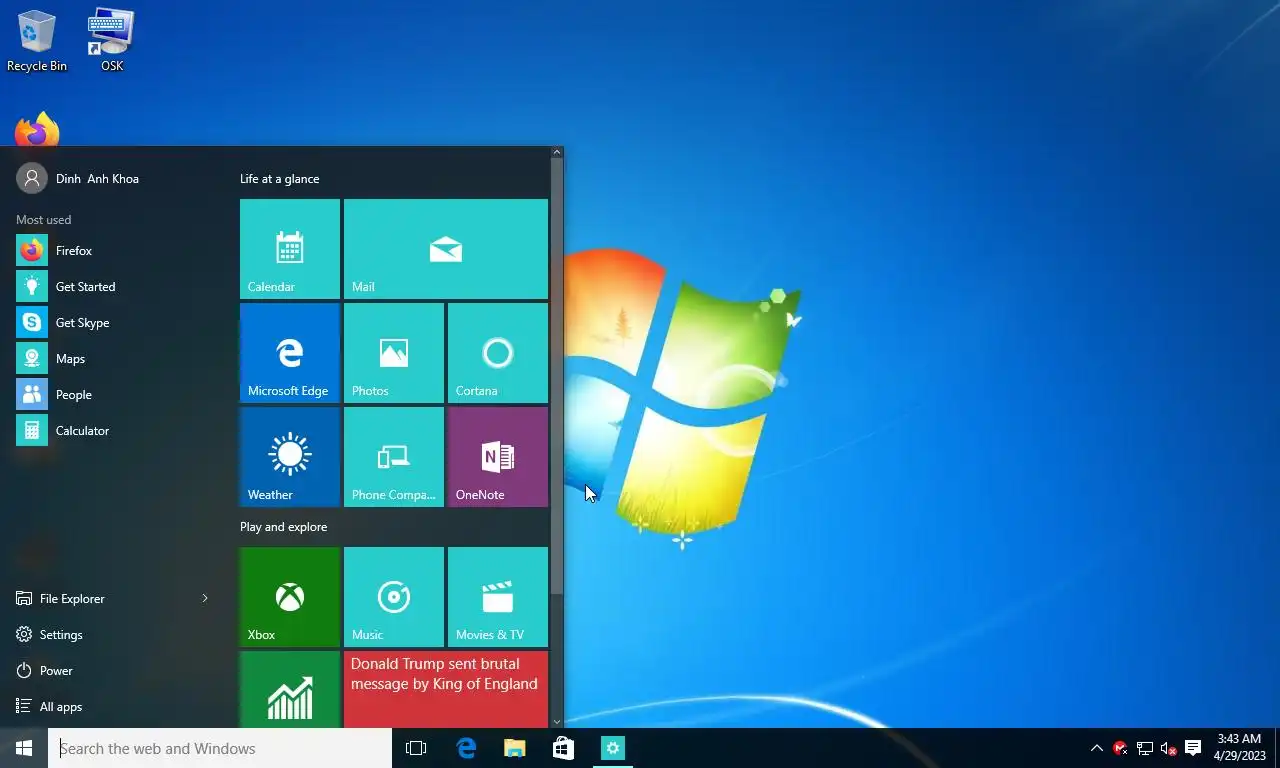
Task: Open the Xbox tile
Action: click(290, 597)
